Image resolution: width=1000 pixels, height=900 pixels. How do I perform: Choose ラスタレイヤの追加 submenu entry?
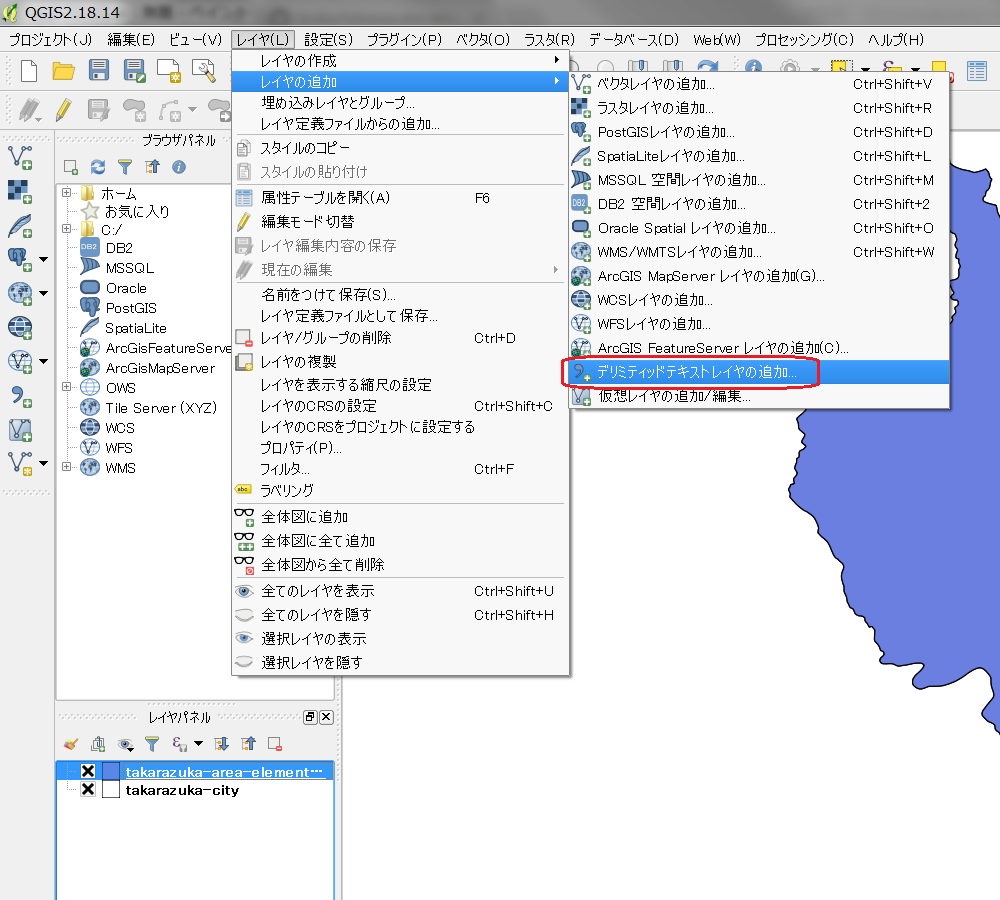point(759,108)
